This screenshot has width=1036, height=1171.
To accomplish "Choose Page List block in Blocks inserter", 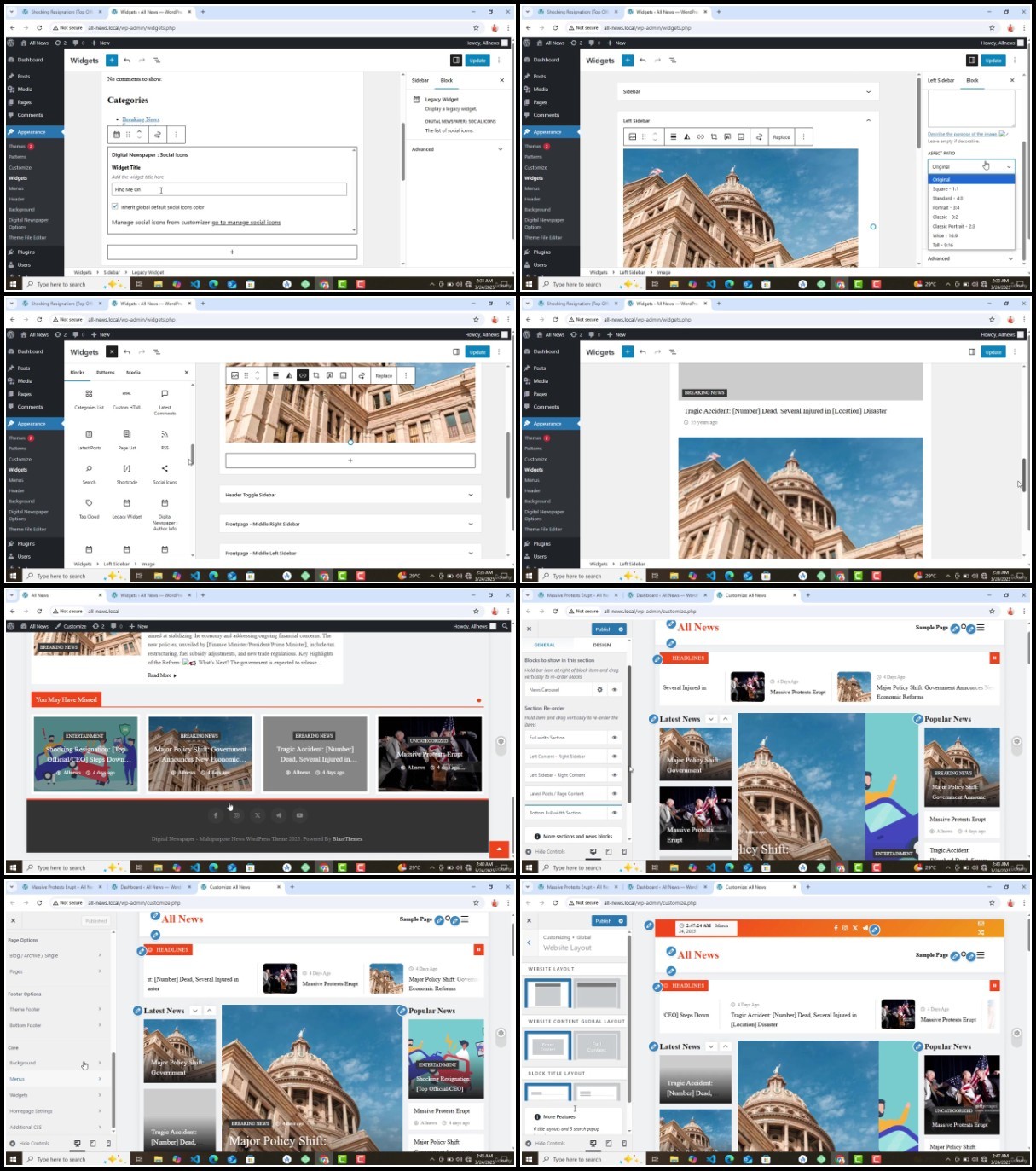I will click(x=127, y=438).
